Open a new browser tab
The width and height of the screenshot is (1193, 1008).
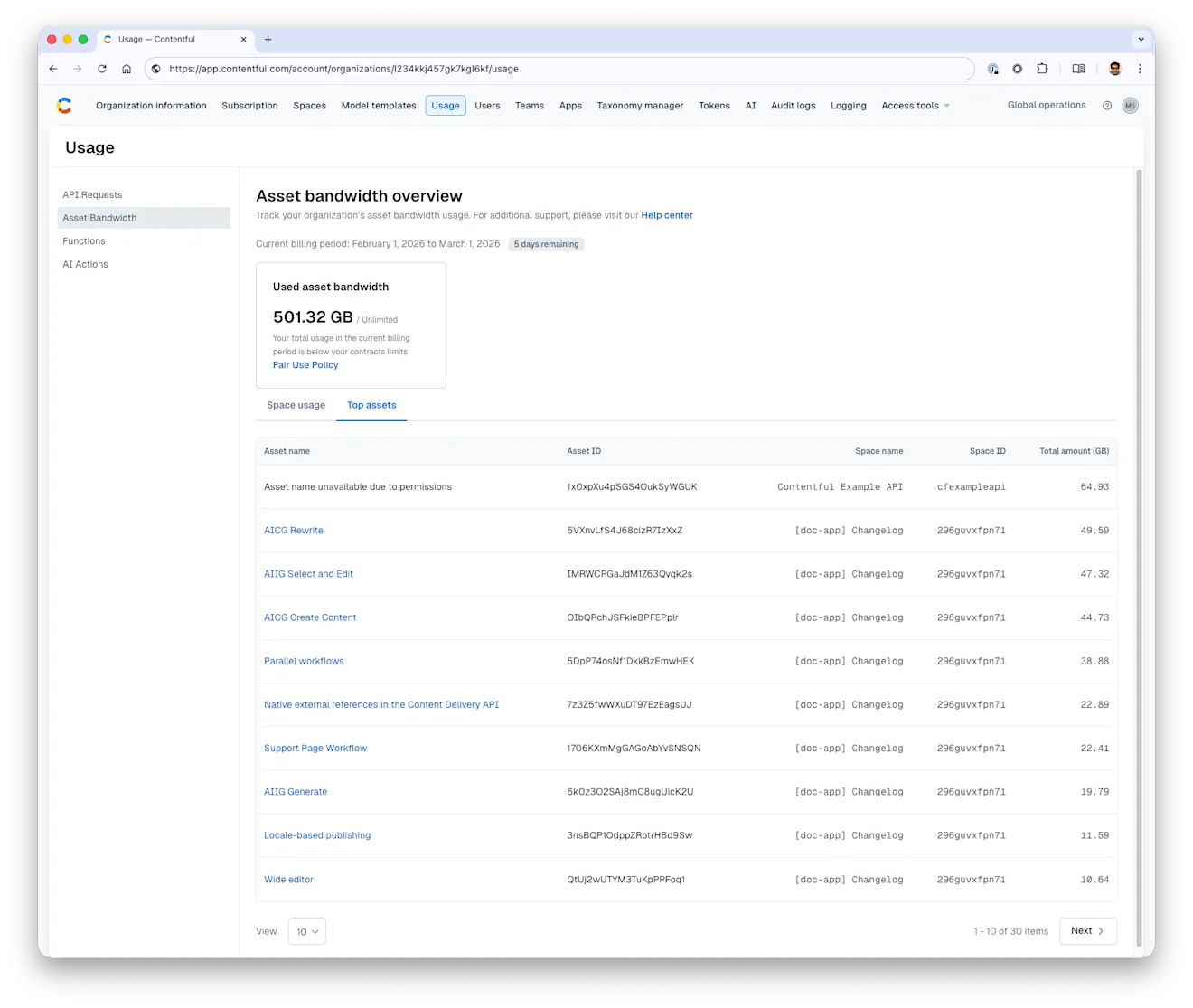[268, 40]
